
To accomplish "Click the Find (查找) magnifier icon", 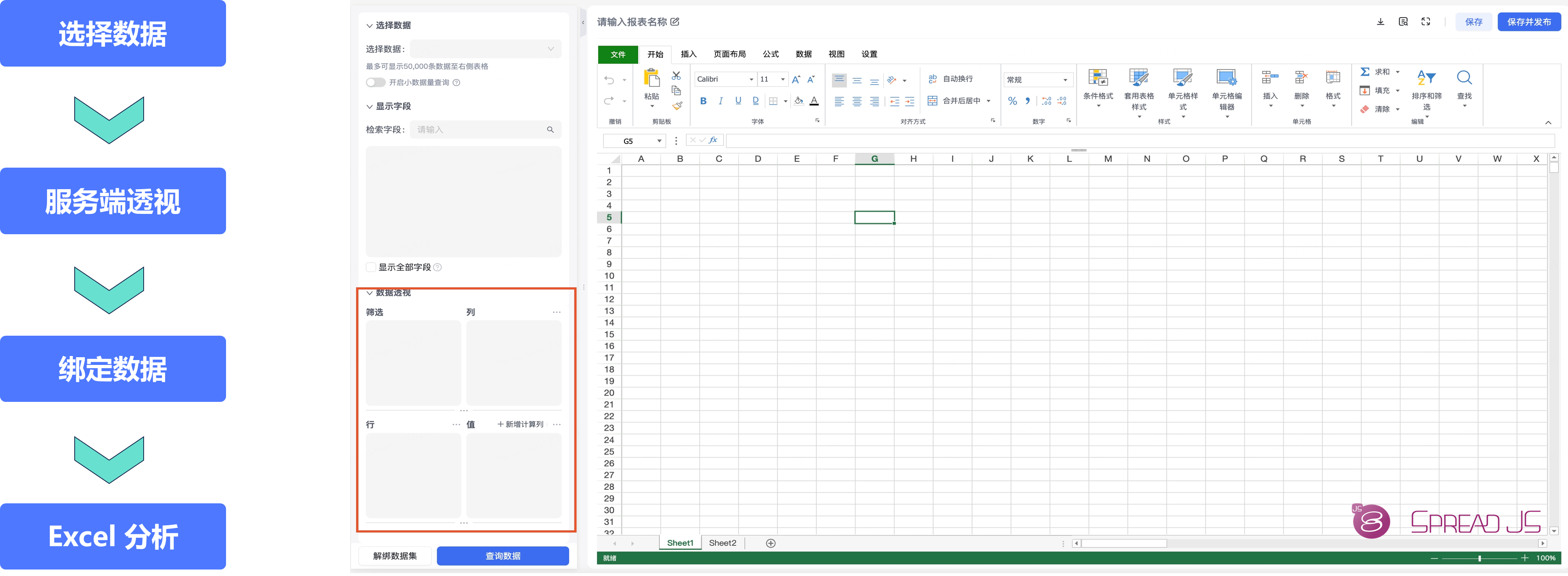I will click(x=1464, y=78).
